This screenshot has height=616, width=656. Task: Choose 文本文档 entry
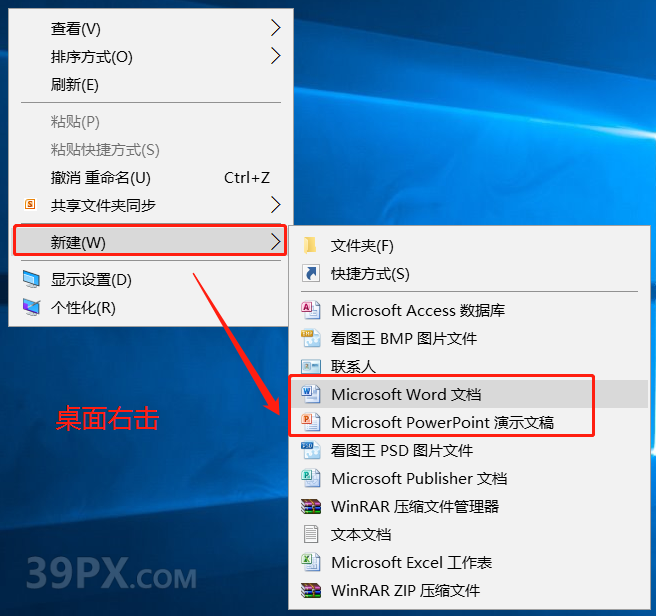pos(469,534)
